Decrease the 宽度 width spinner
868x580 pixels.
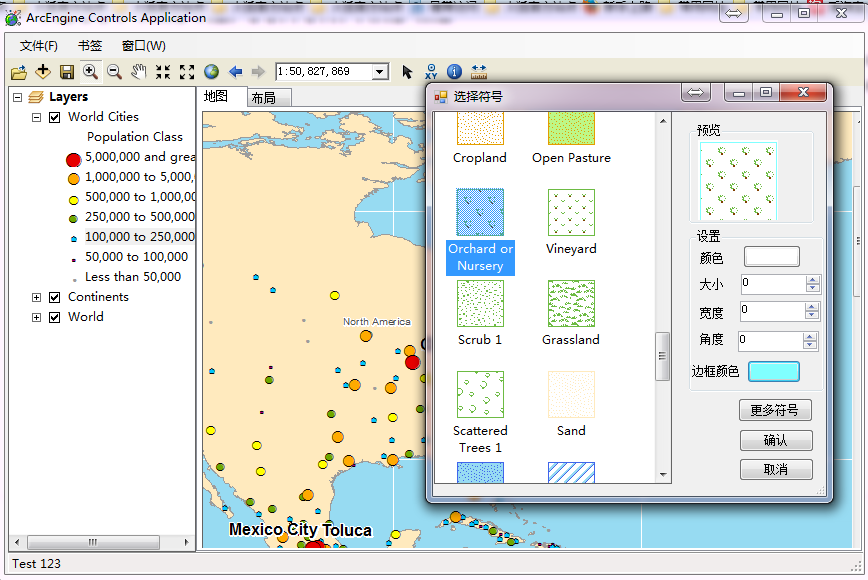pos(812,315)
